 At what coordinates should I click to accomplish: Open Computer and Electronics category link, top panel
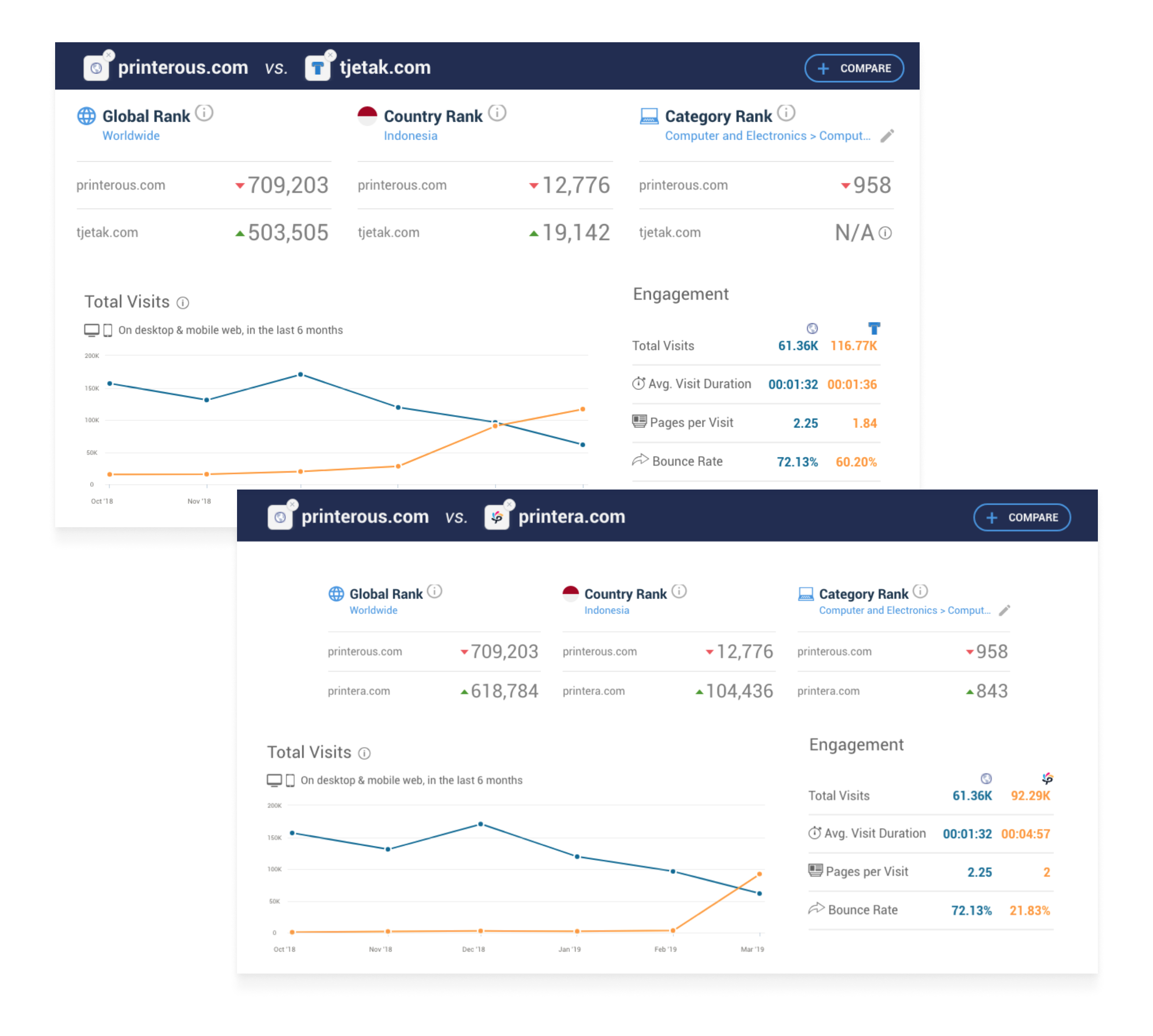767,136
